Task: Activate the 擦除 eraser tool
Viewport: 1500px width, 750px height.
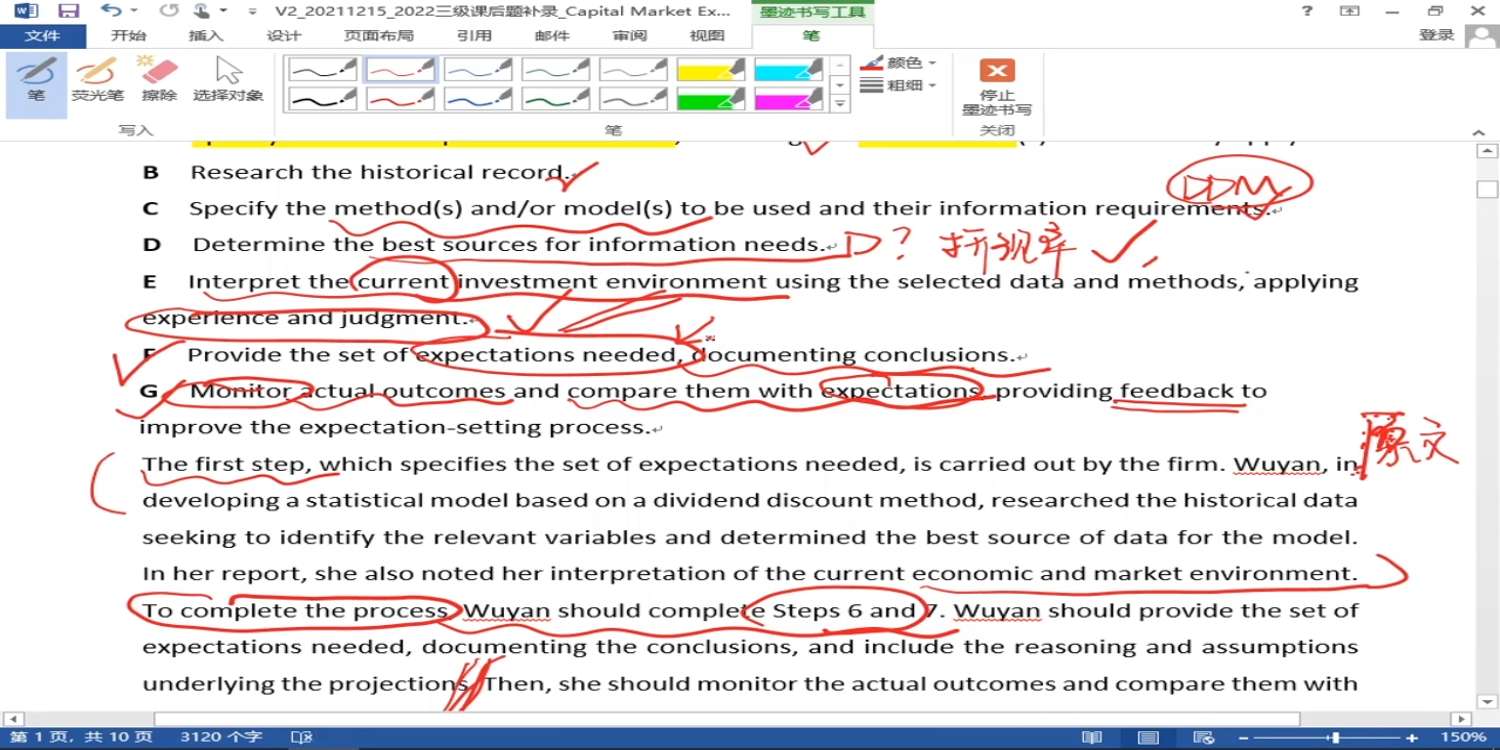Action: point(159,80)
